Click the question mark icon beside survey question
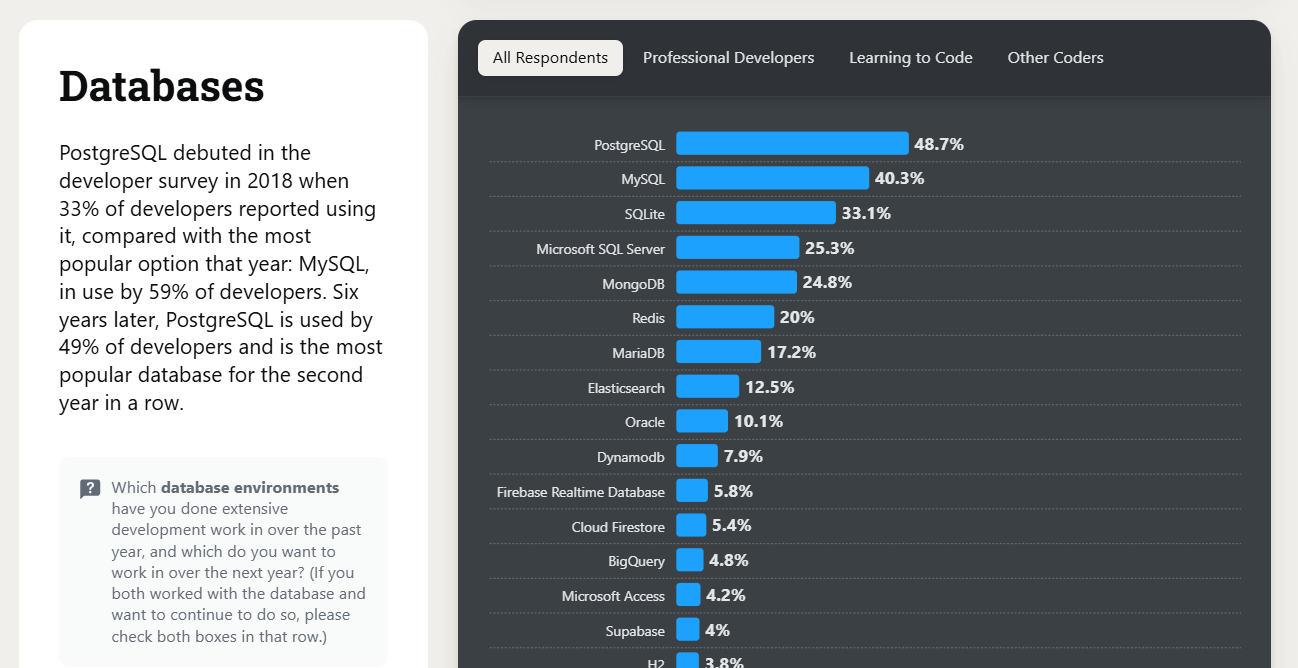Screen dimensions: 1298x668 click(90, 489)
